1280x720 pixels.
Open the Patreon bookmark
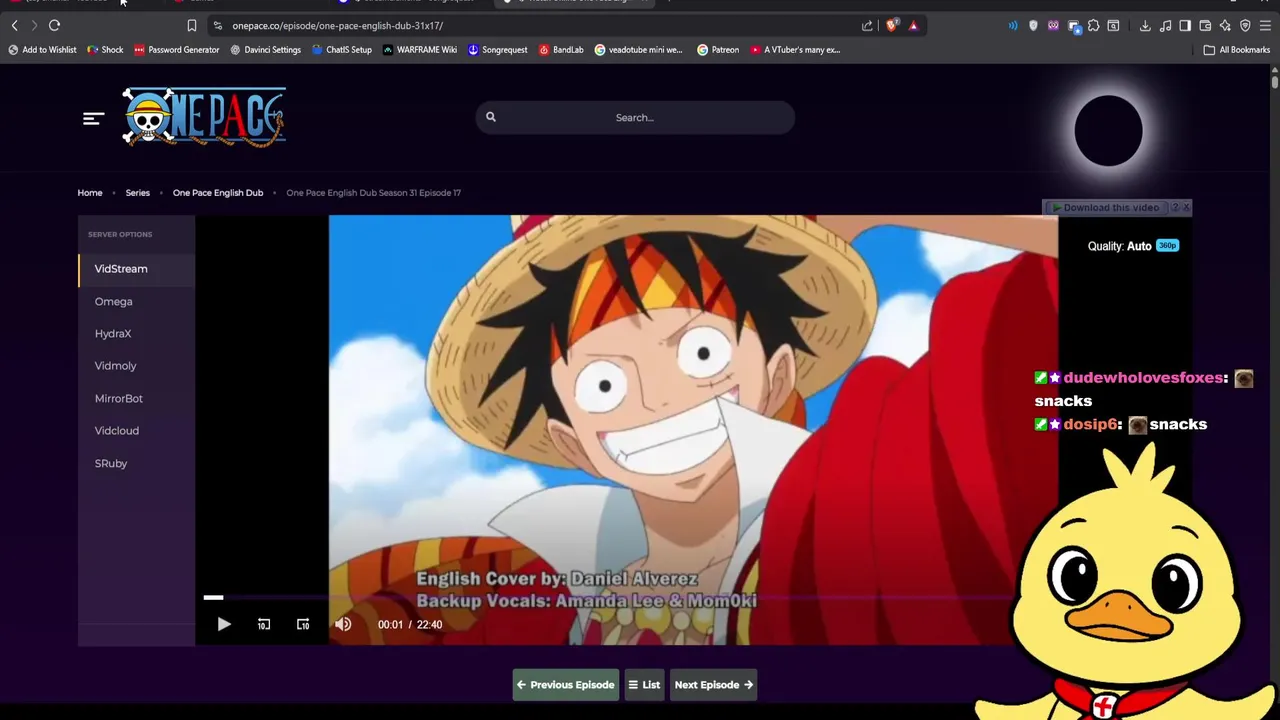coord(718,49)
